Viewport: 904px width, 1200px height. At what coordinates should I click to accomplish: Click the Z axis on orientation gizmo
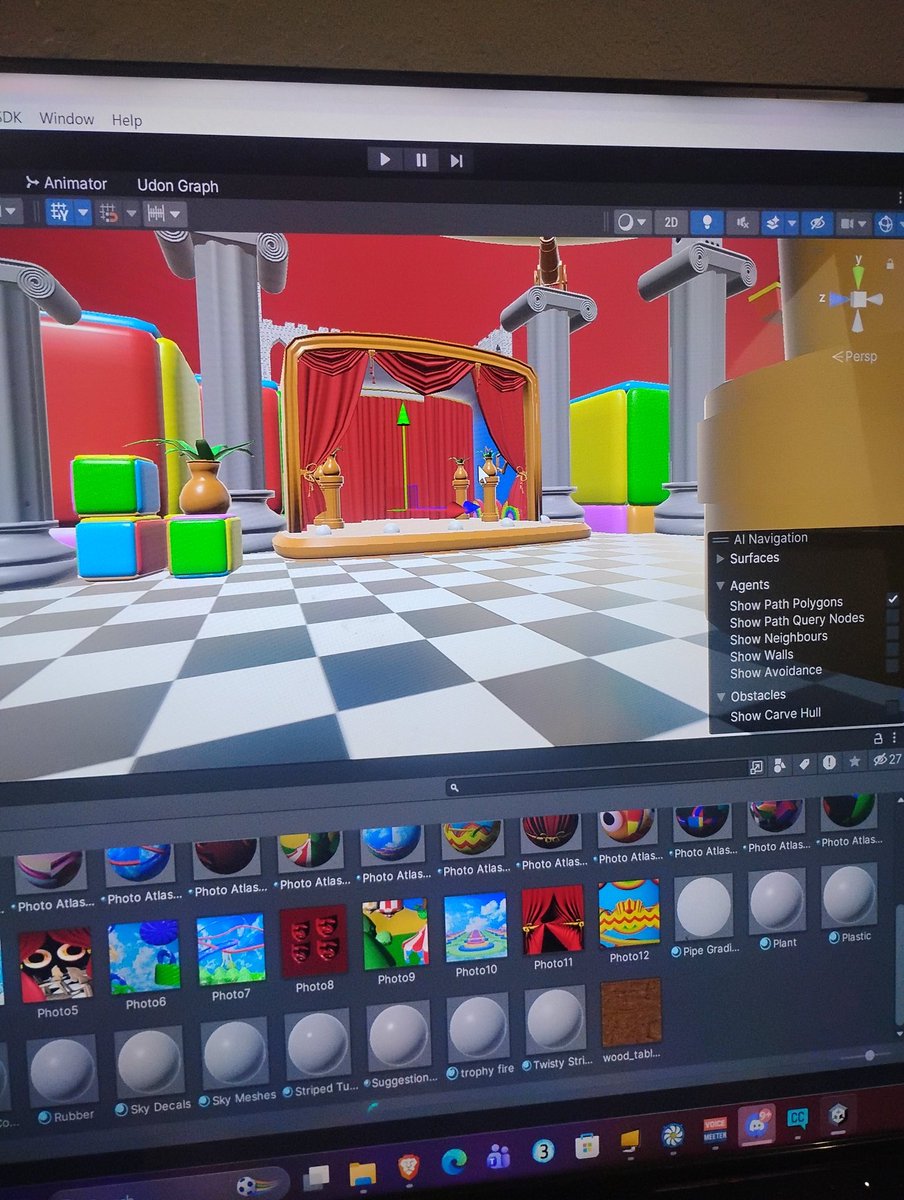tap(836, 298)
